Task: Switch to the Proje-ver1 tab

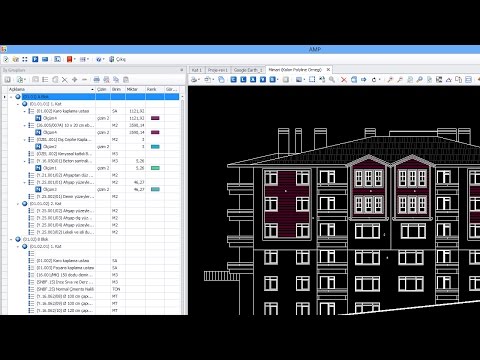Action: [x=217, y=70]
